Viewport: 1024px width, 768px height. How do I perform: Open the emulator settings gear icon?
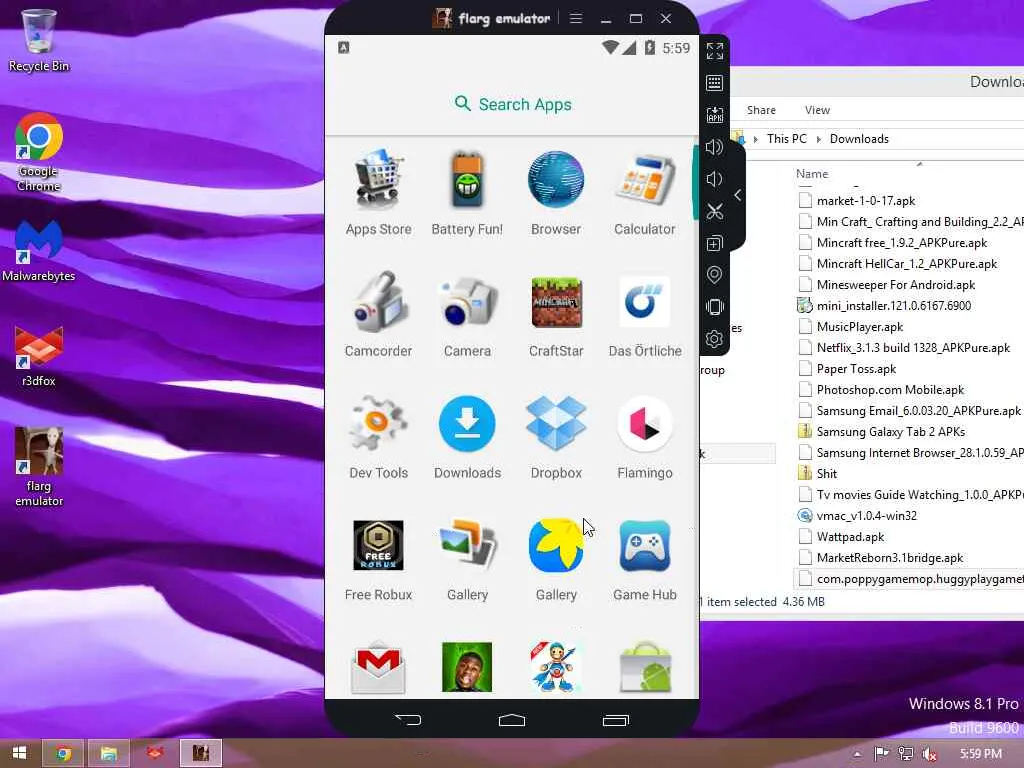pyautogui.click(x=714, y=339)
